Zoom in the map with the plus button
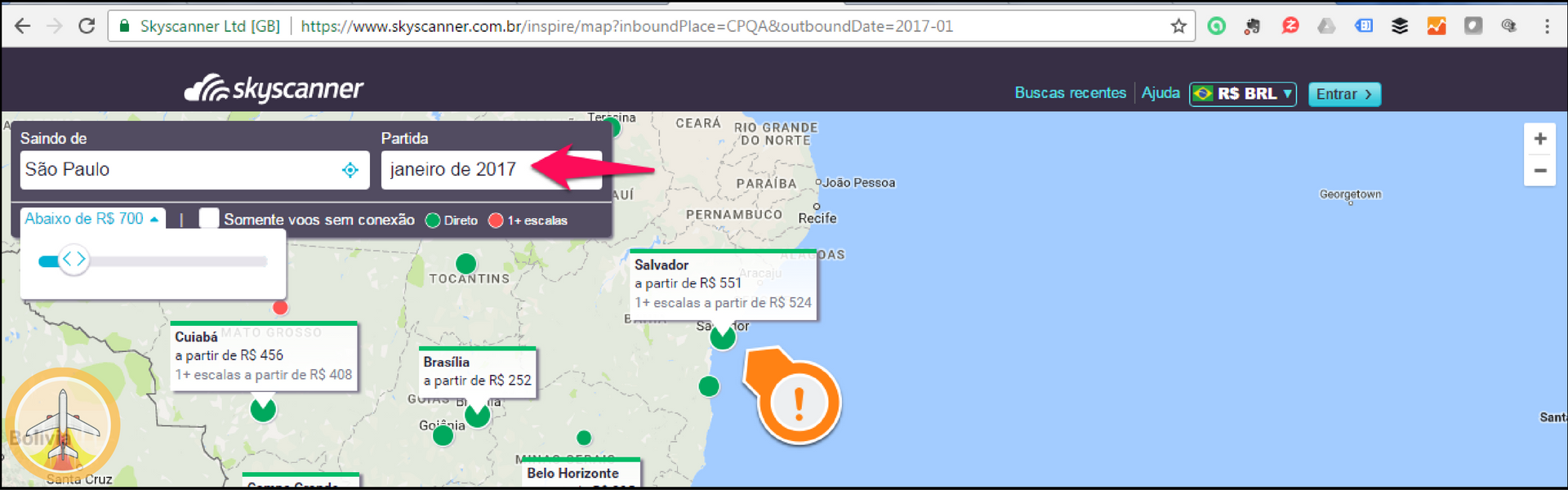The width and height of the screenshot is (1568, 490). pos(1539,139)
